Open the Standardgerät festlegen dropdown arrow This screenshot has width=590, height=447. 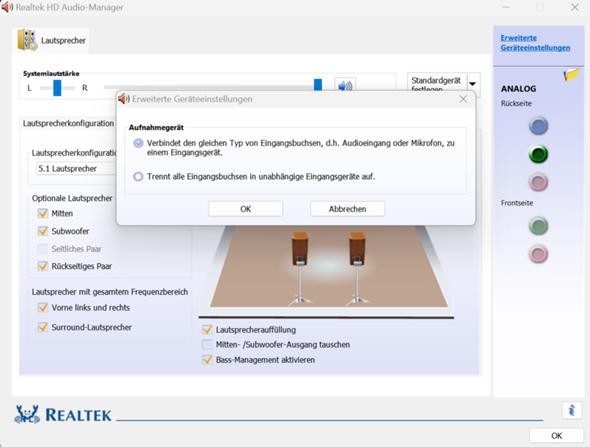(x=473, y=84)
